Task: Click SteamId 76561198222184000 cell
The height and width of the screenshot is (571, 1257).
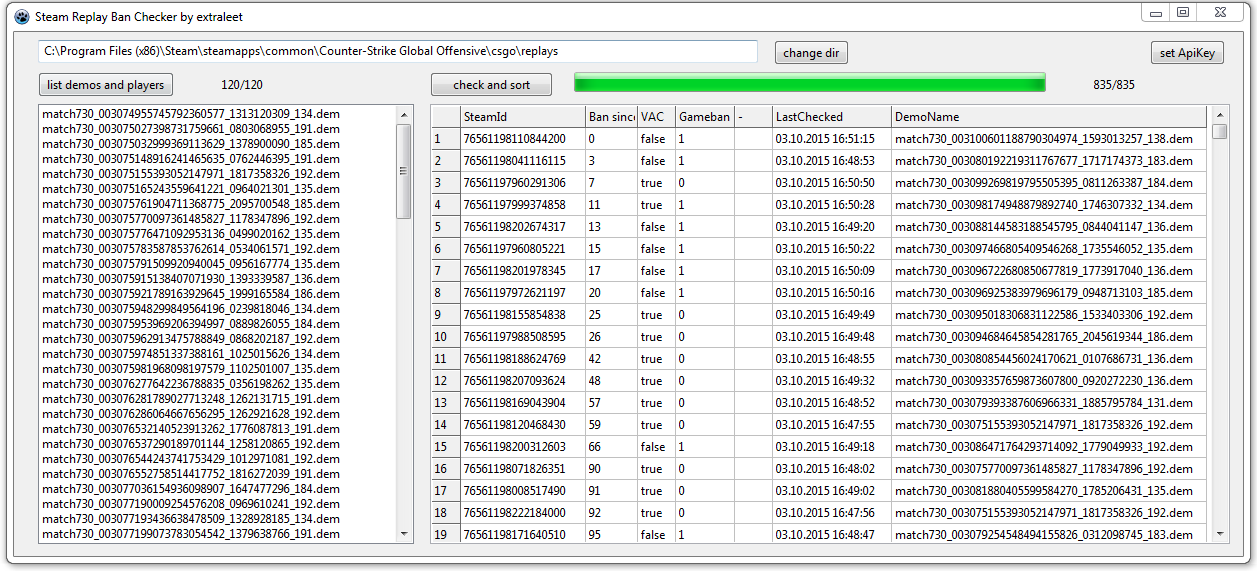Action: pos(523,513)
